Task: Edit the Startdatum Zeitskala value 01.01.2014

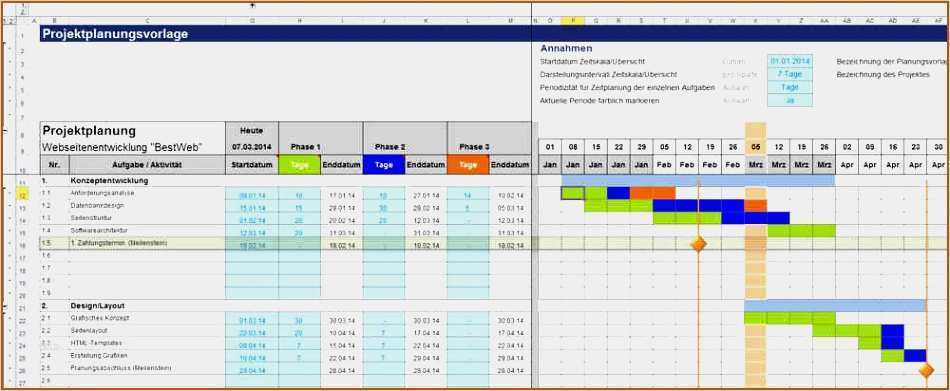Action: pos(790,61)
